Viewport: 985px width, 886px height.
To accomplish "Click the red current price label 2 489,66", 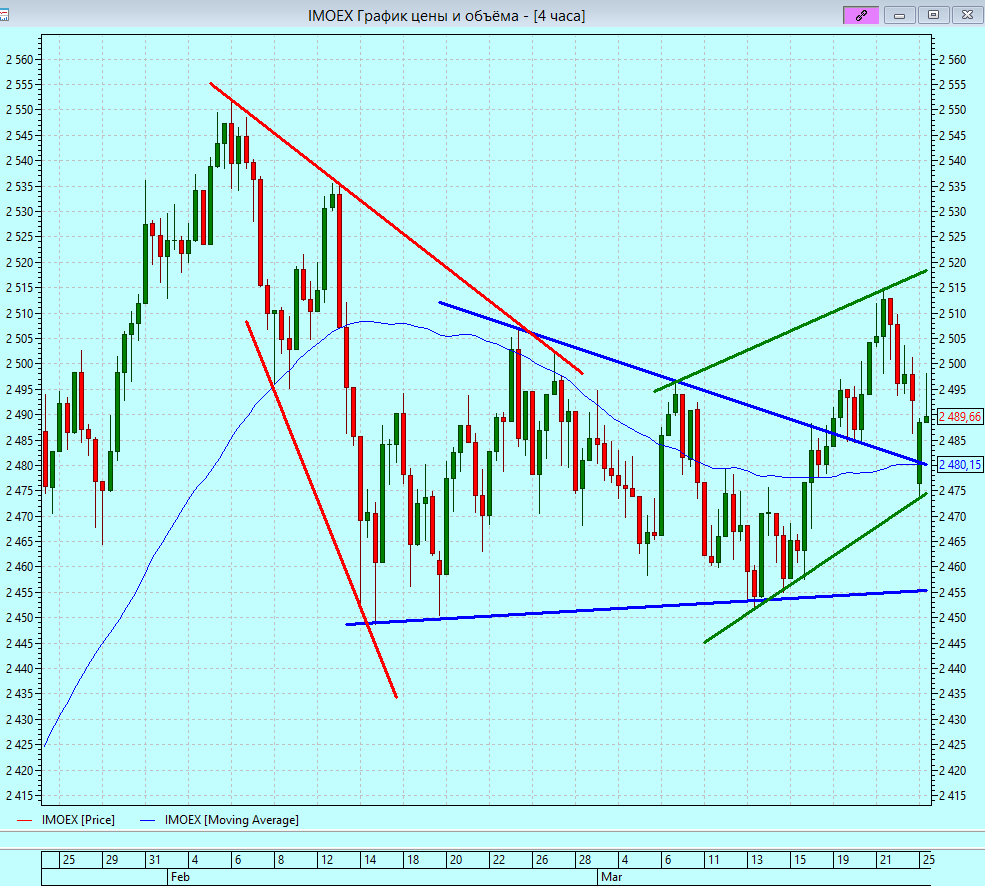I will click(960, 417).
